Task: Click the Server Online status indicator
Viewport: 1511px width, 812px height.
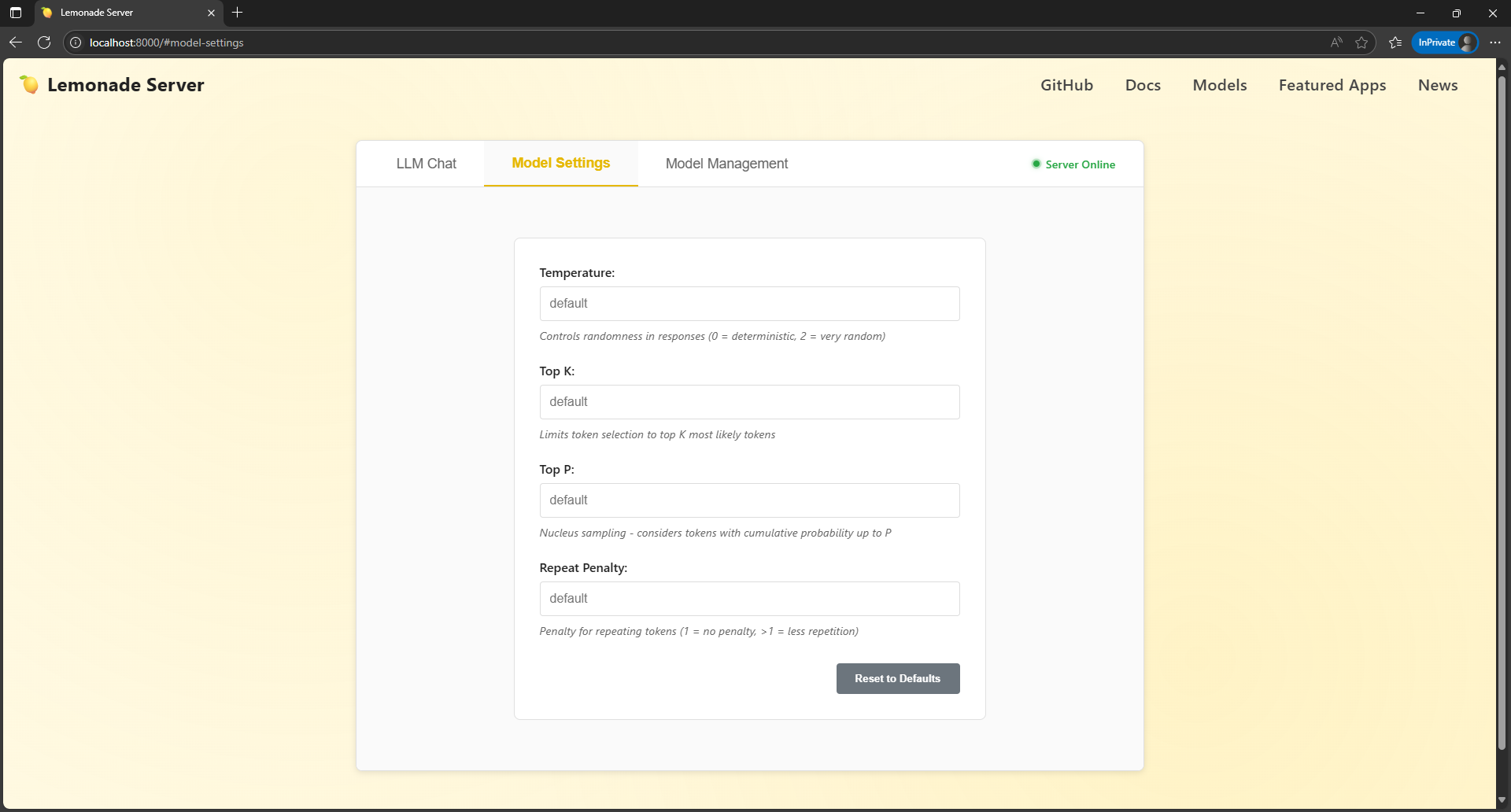Action: [1073, 164]
